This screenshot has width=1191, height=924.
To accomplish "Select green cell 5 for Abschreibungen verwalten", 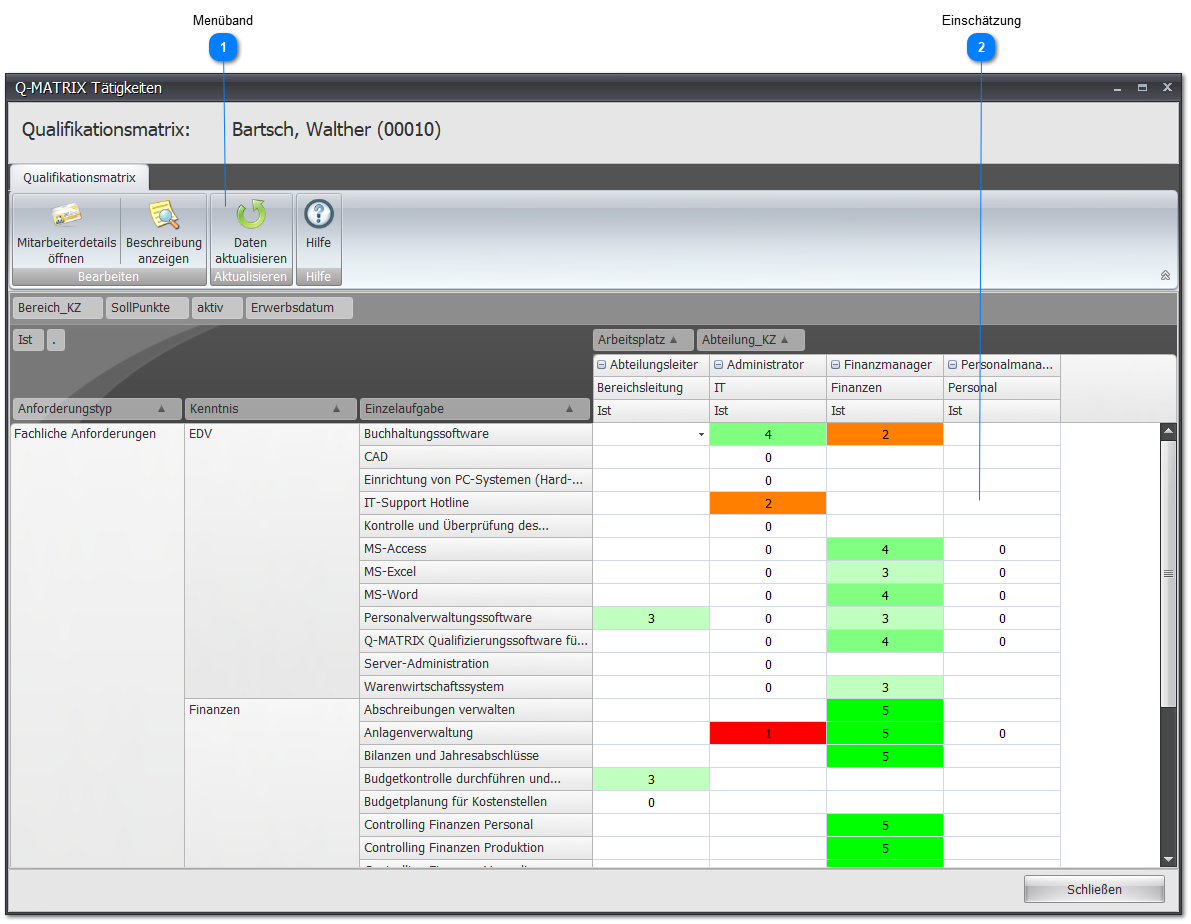I will (885, 710).
